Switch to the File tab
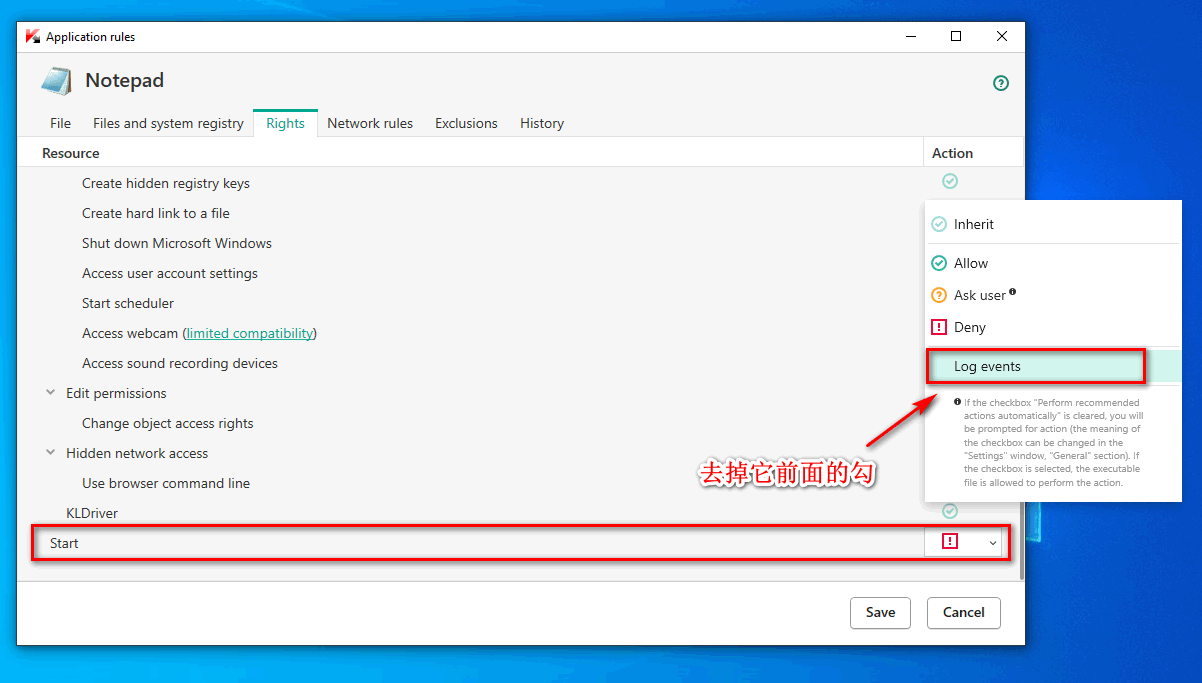1202x683 pixels. click(60, 123)
